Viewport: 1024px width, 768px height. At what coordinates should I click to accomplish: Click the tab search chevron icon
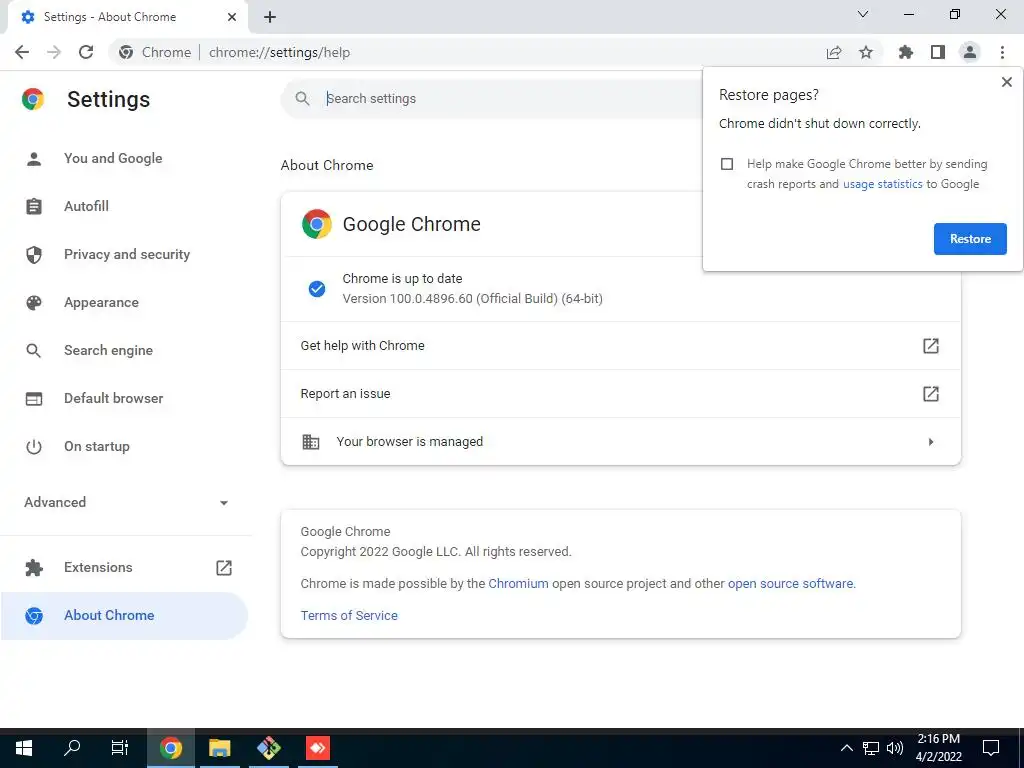click(863, 14)
